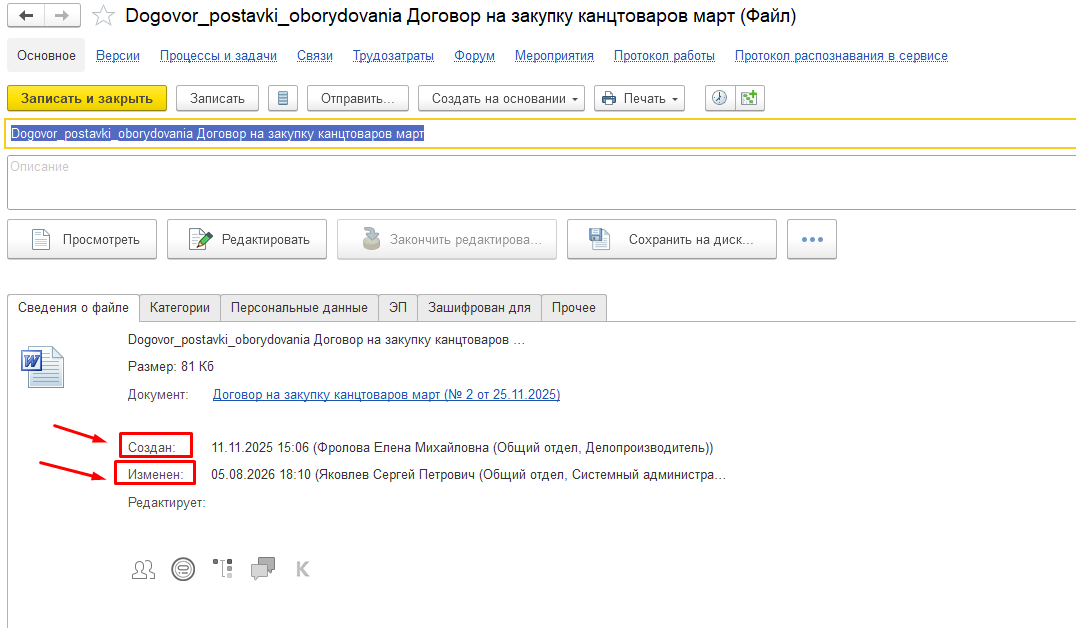Click Сохранить на диск... button
This screenshot has height=628, width=1076.
(672, 240)
